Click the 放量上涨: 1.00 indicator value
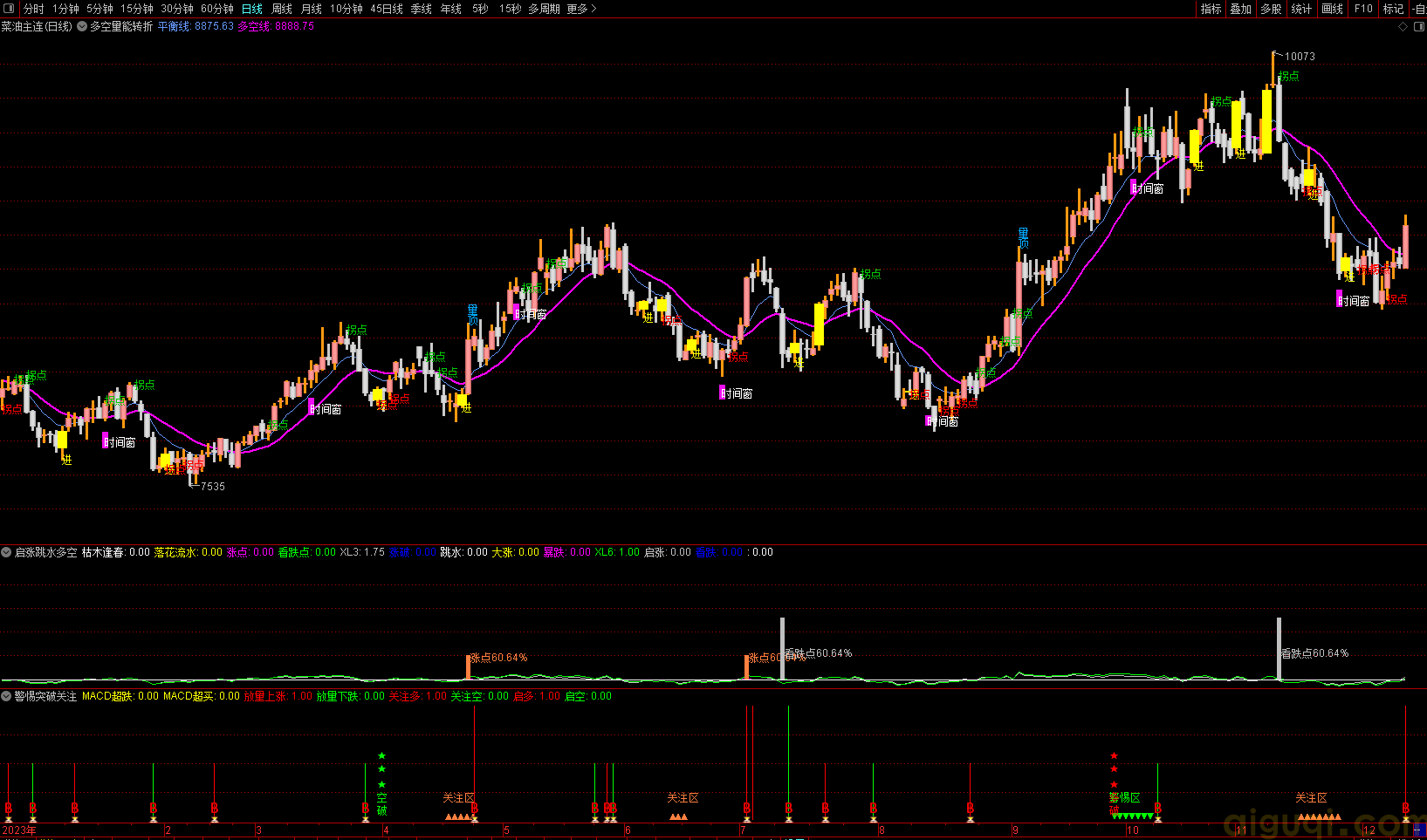 point(278,696)
